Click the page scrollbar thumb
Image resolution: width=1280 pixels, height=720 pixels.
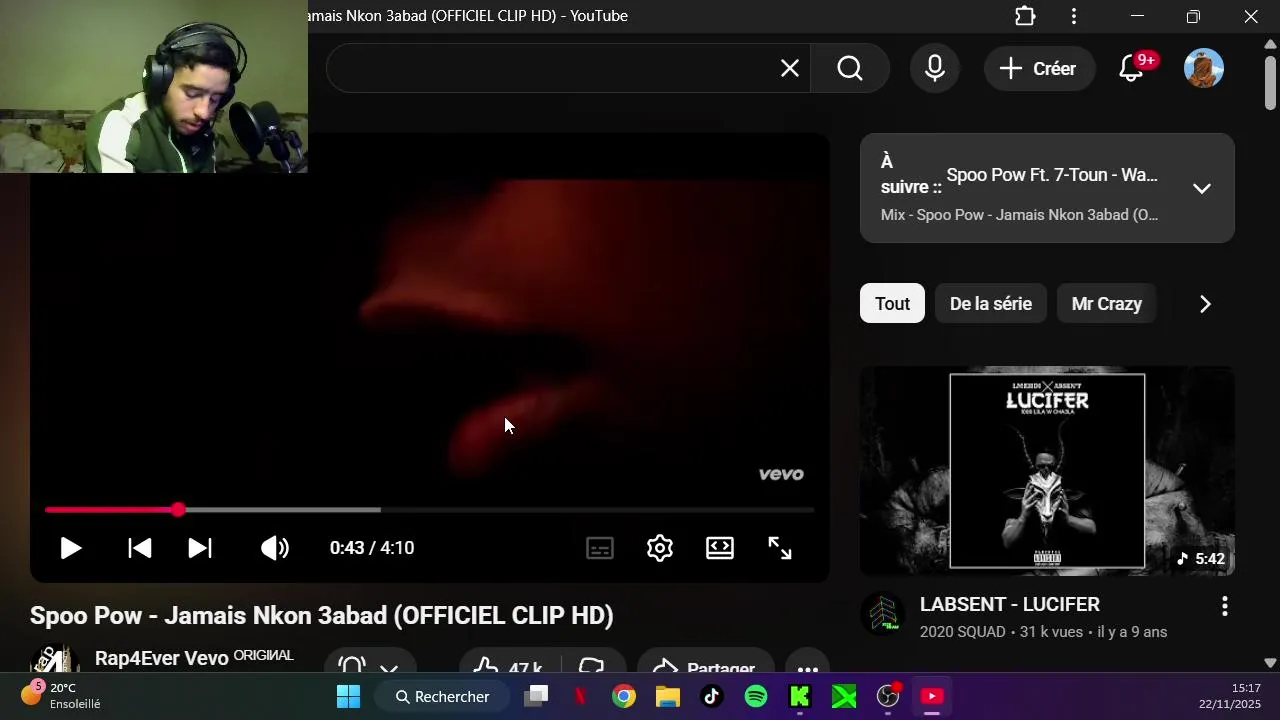pyautogui.click(x=1270, y=83)
